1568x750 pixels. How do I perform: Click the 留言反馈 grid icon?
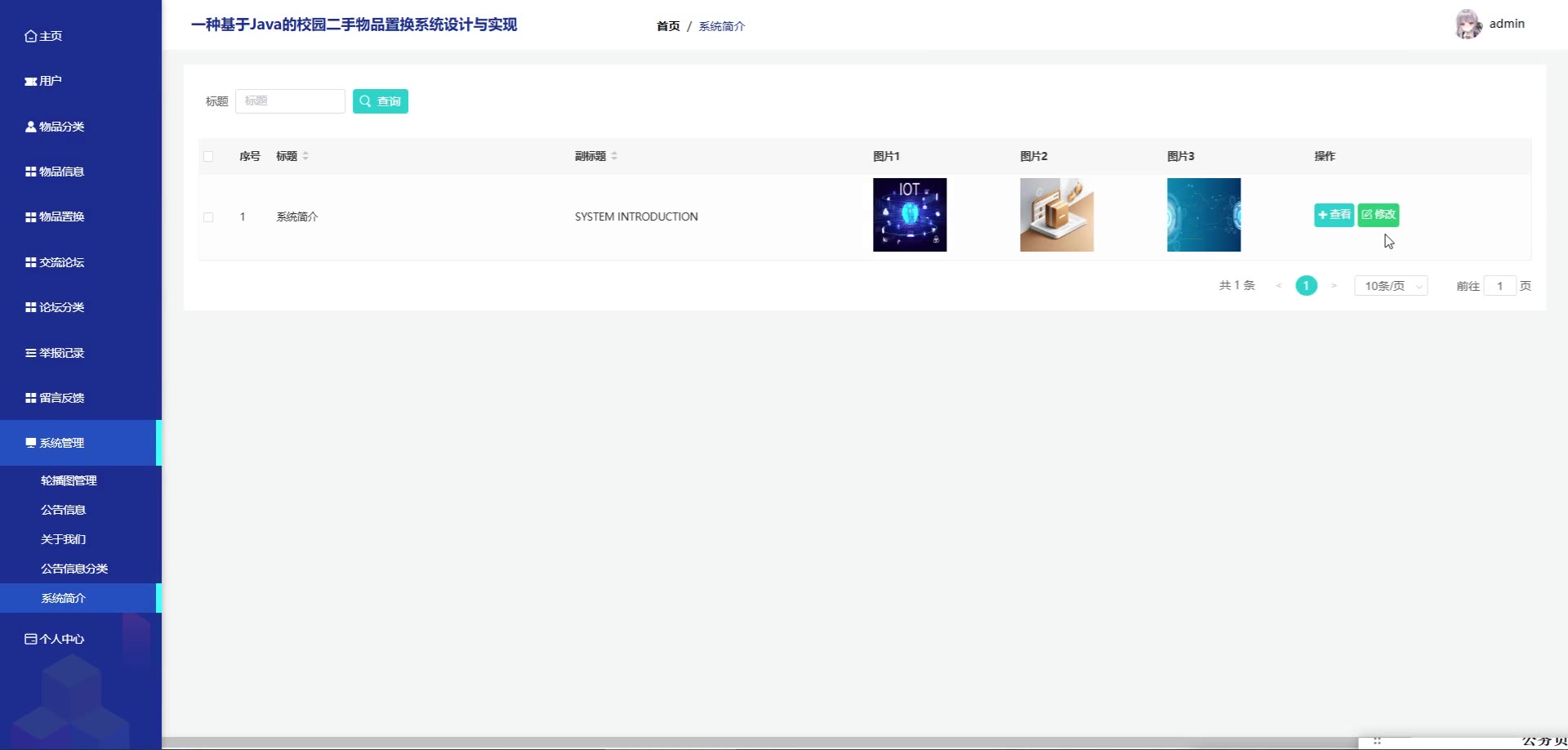pyautogui.click(x=31, y=398)
